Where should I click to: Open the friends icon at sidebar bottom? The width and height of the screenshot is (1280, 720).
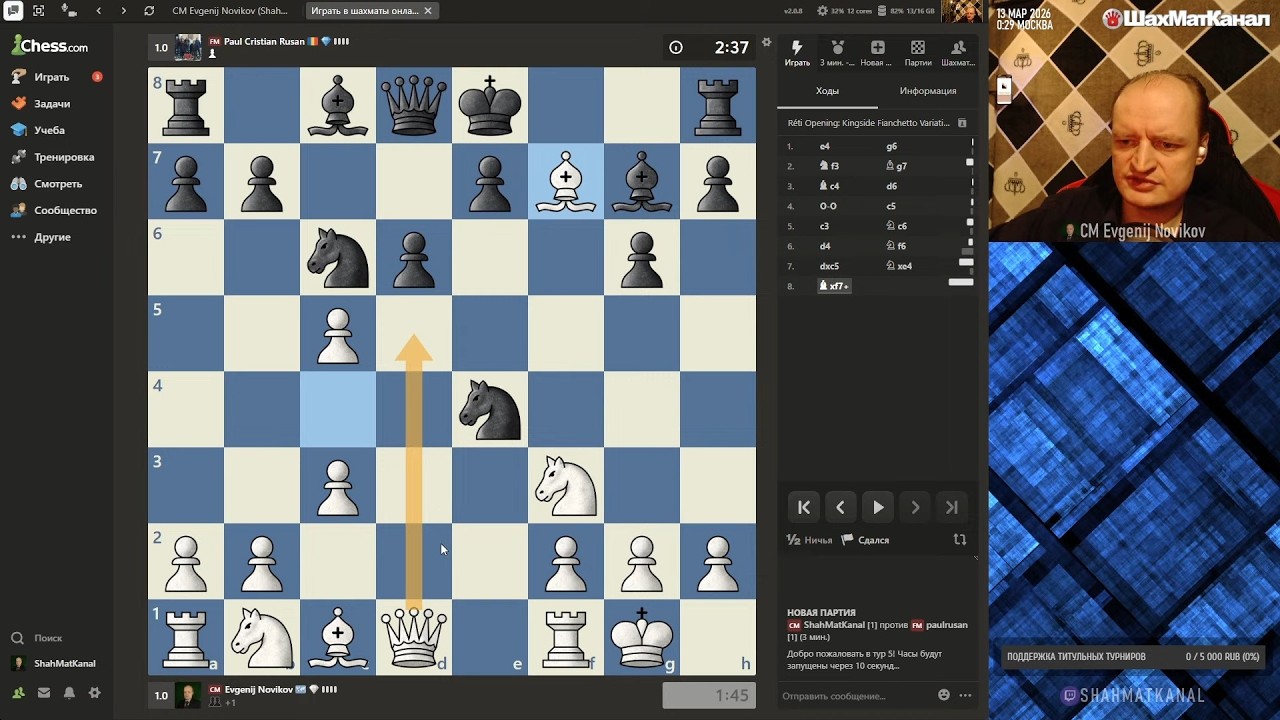(18, 692)
